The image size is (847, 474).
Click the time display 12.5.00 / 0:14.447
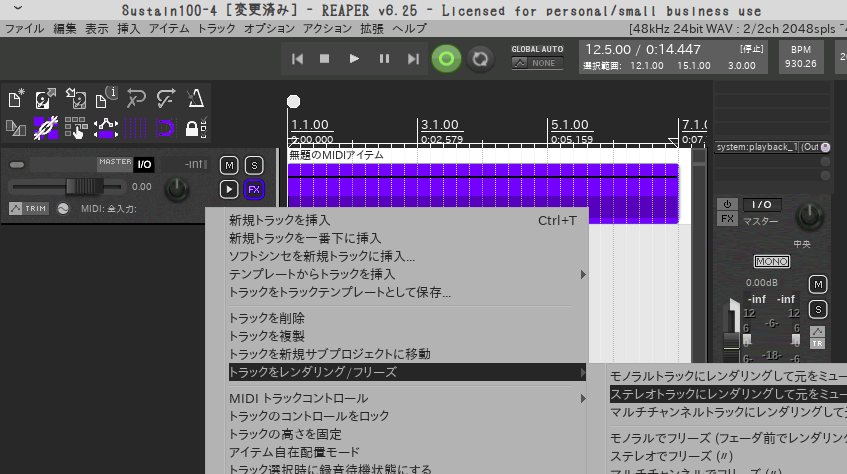pos(643,50)
